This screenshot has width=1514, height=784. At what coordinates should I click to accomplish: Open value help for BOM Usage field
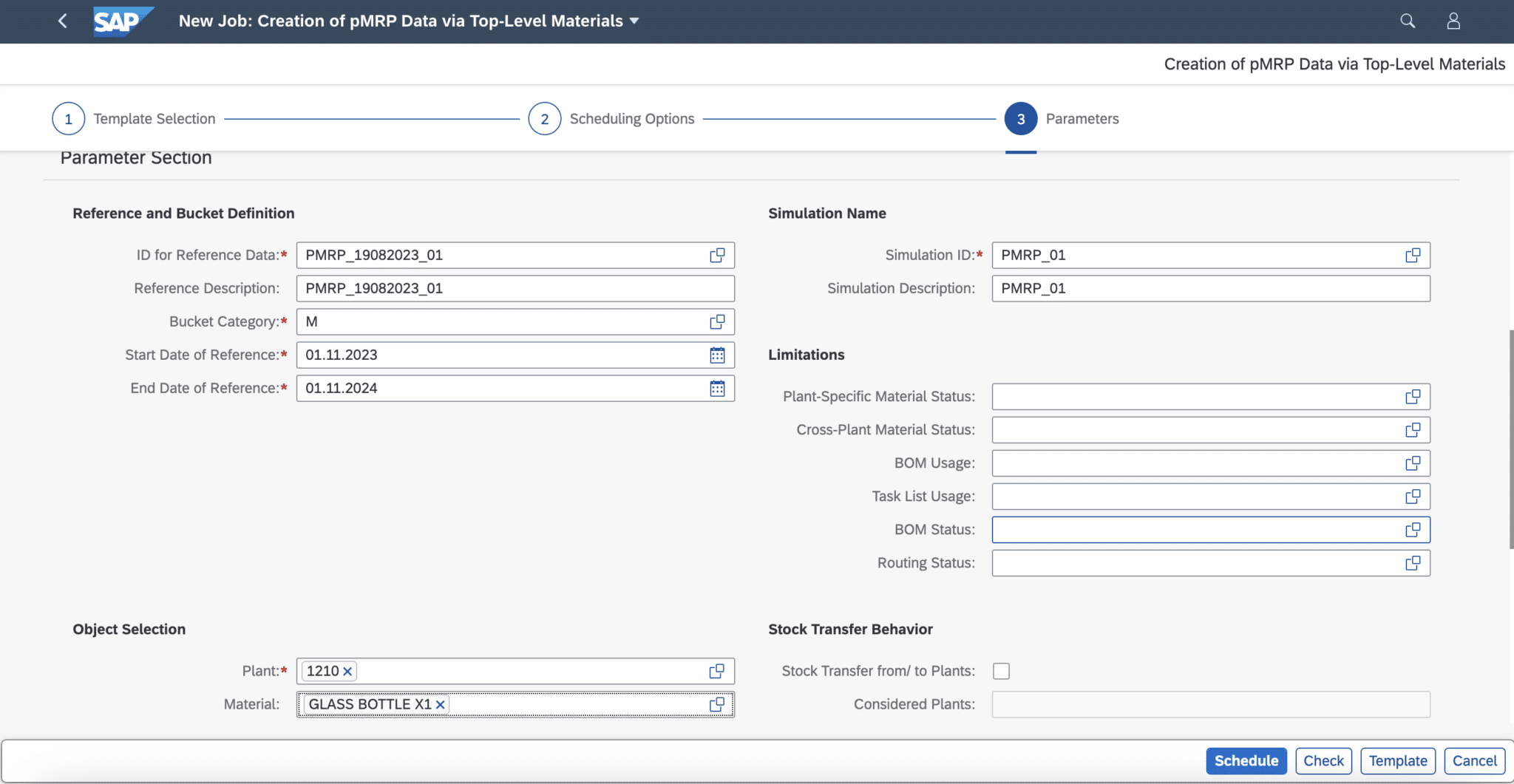[1412, 463]
